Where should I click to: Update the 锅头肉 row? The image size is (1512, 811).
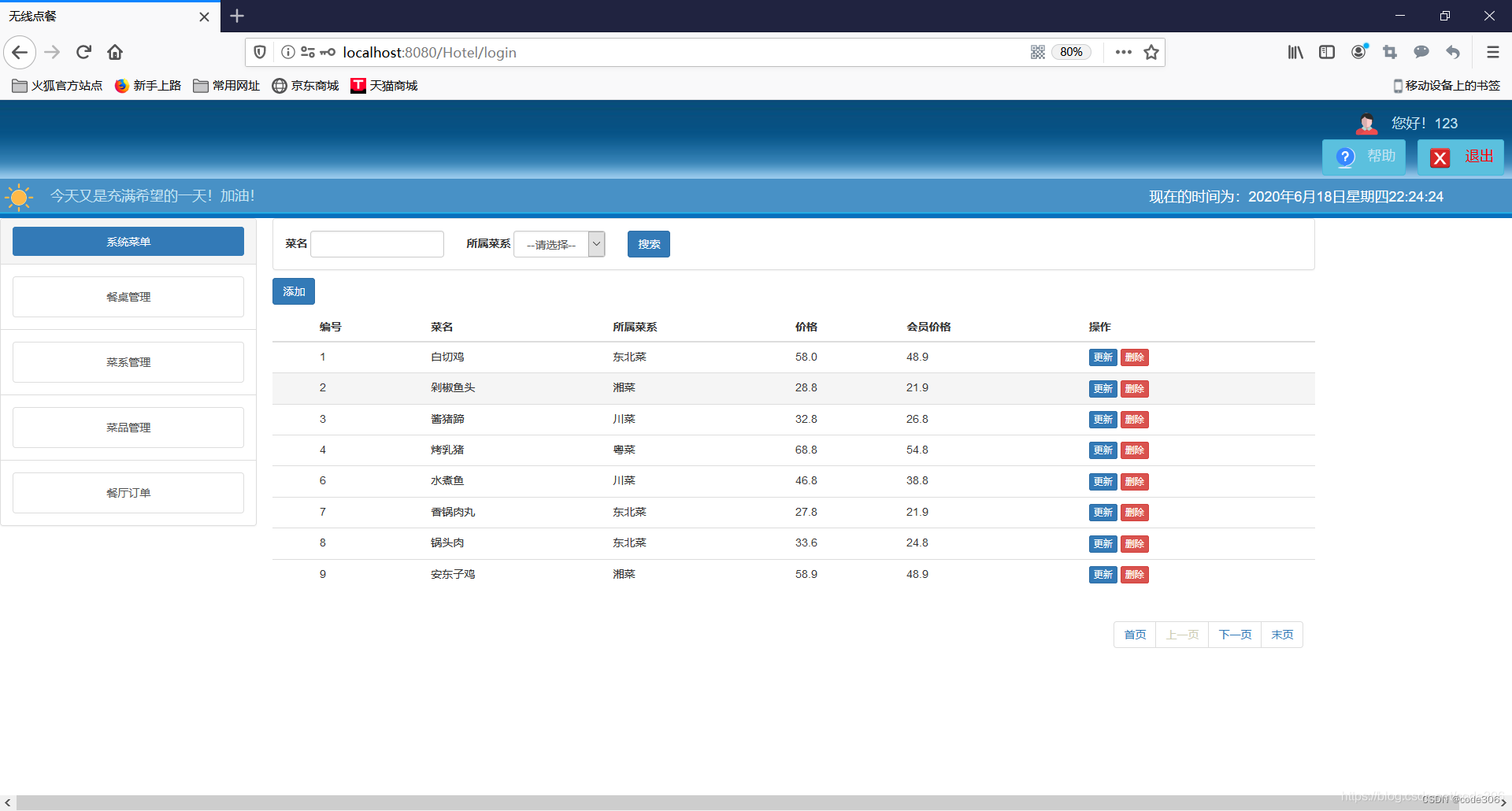[1102, 544]
